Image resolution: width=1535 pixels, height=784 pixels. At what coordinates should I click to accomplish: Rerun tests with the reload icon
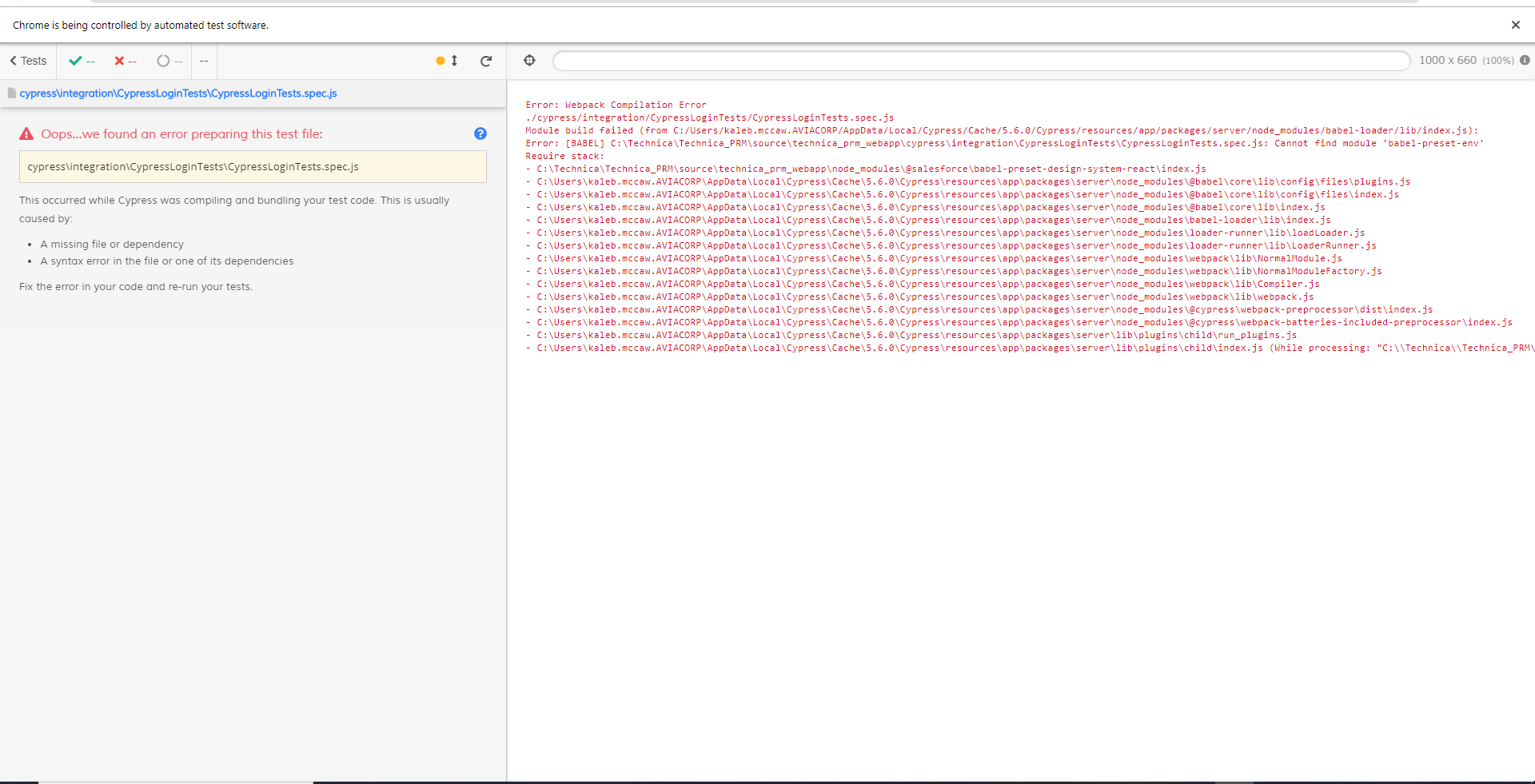click(x=486, y=61)
